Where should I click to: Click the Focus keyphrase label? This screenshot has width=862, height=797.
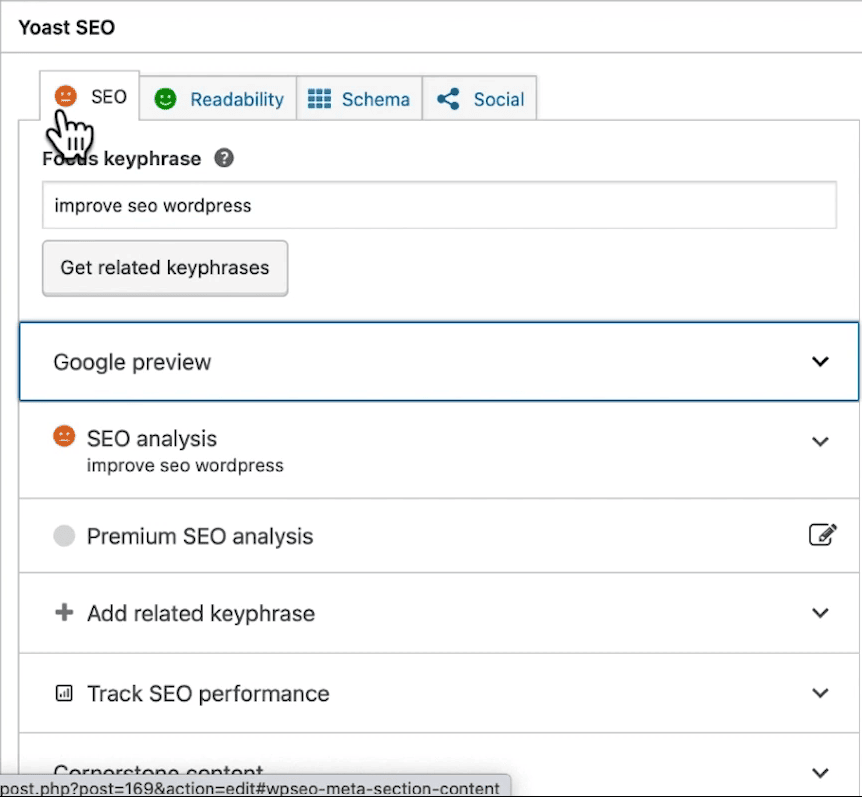[121, 159]
